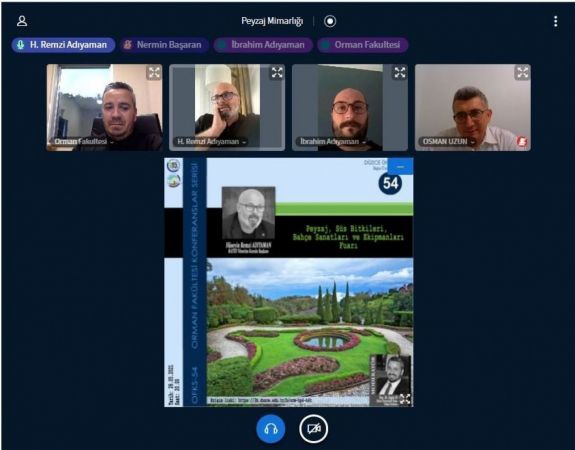Minimize the presentation with blue minus button
Viewport: 575px width, 450px height.
click(x=400, y=167)
